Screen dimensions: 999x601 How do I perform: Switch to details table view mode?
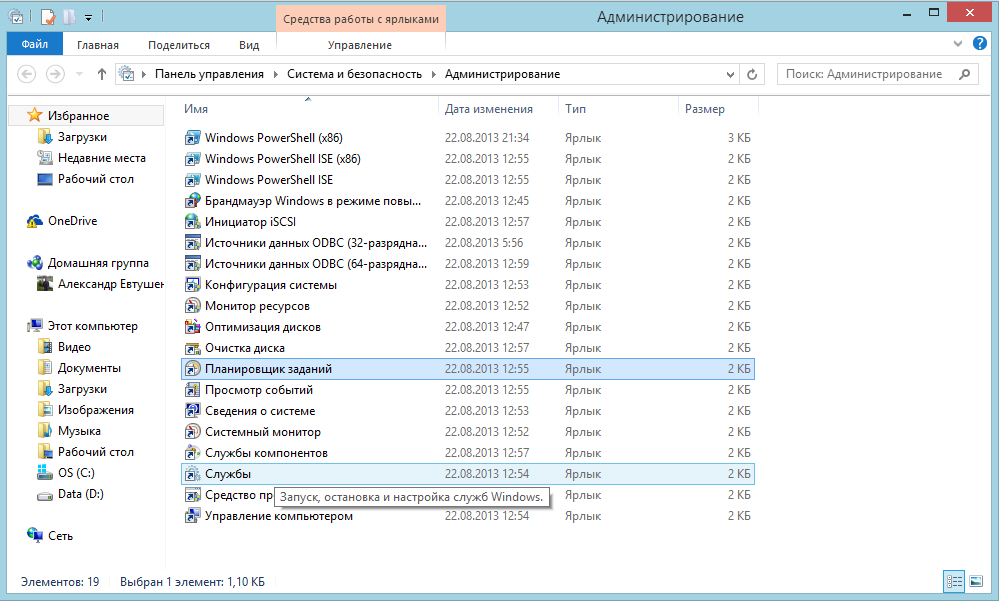tap(952, 581)
